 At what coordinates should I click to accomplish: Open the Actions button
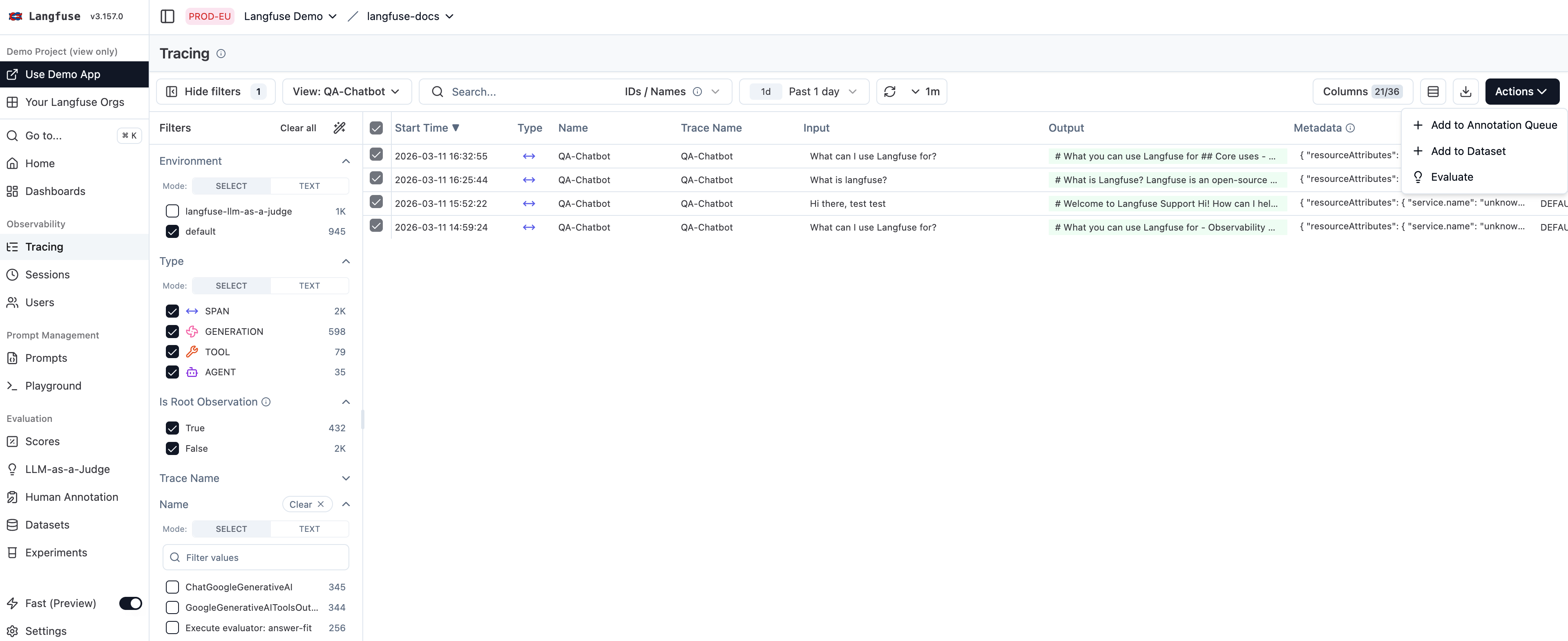coord(1522,92)
